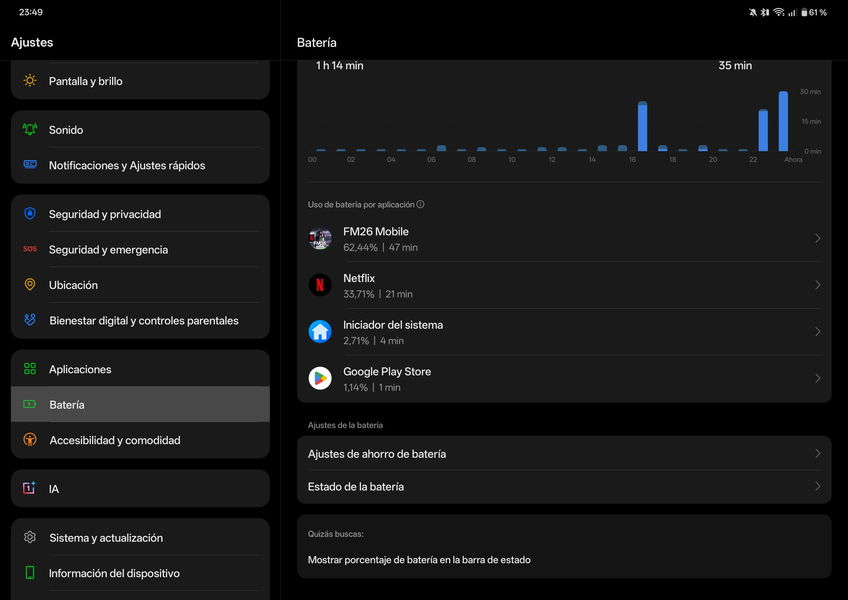Open Ajustes de ahorro de batería chevron
The image size is (848, 600).
click(x=817, y=454)
